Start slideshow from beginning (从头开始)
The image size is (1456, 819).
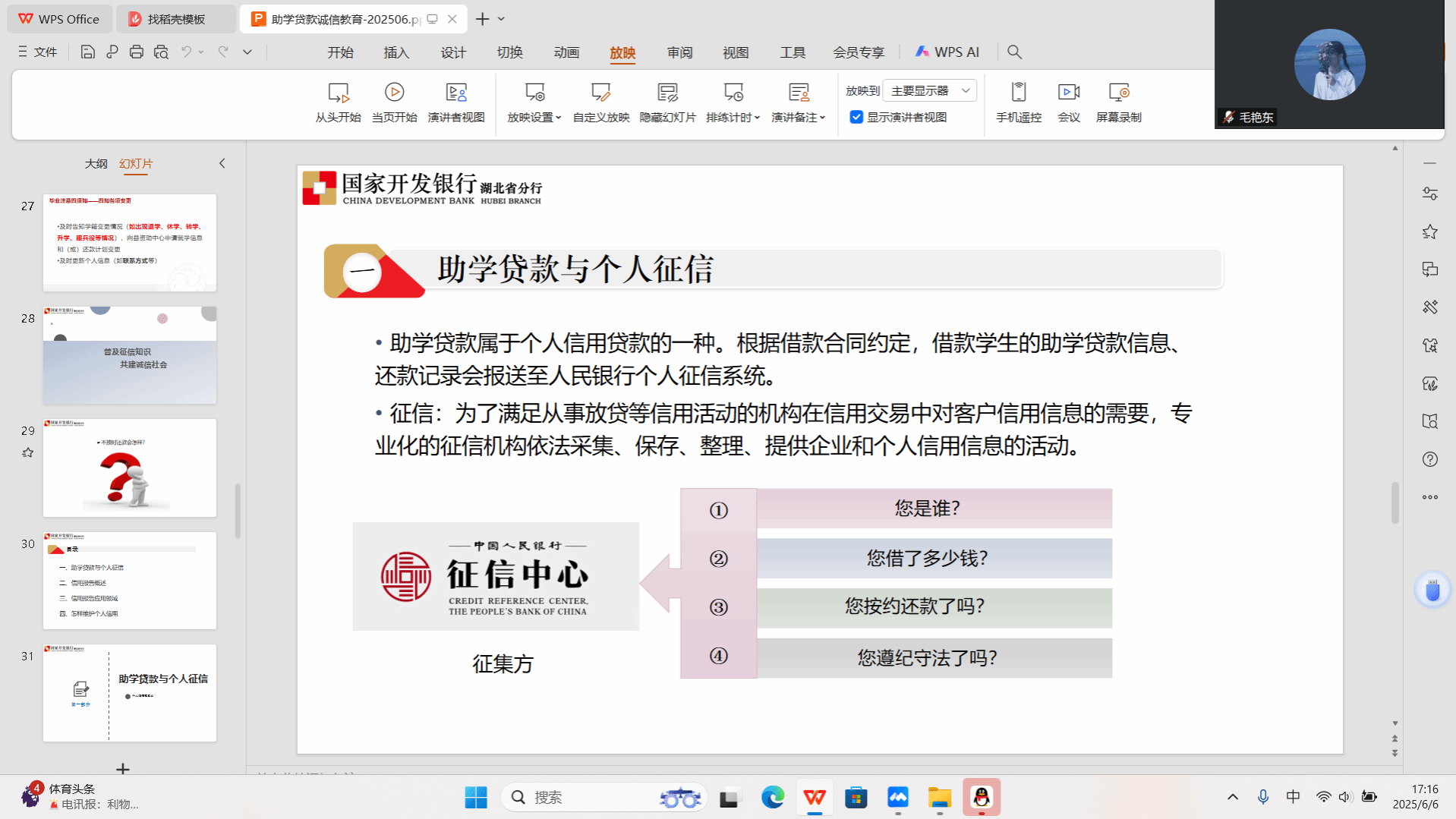338,102
